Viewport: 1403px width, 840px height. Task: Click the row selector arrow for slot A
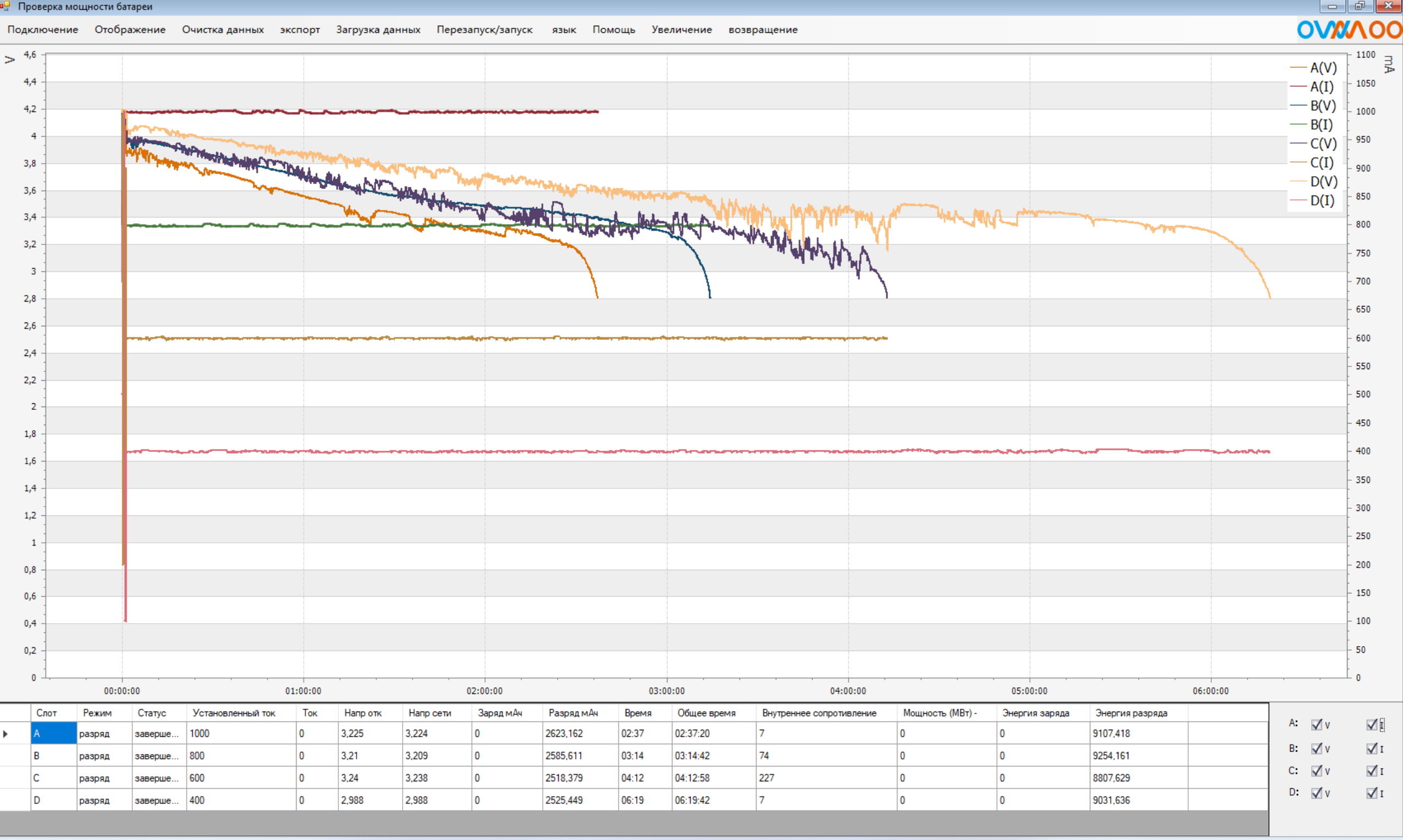(5, 733)
